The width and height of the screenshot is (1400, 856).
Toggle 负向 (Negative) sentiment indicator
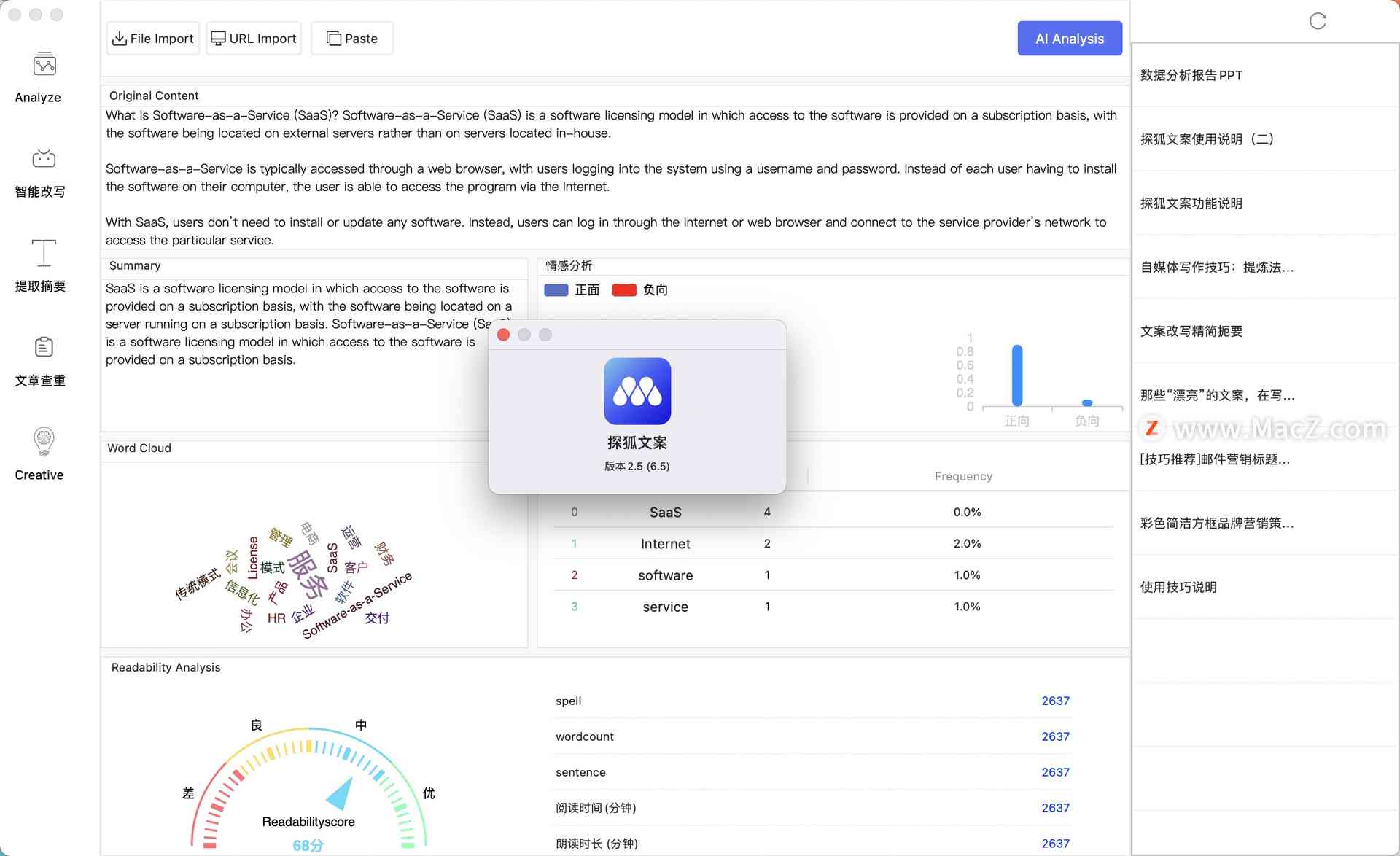[637, 290]
